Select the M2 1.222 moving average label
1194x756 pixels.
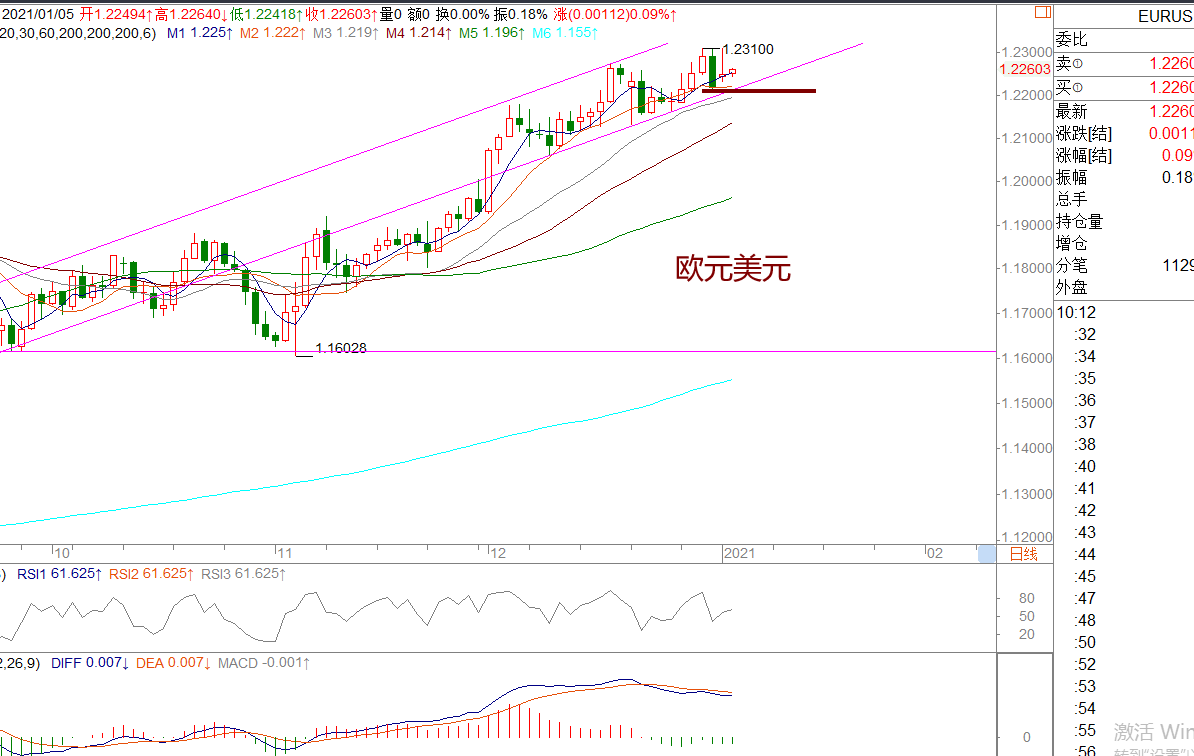tap(273, 33)
